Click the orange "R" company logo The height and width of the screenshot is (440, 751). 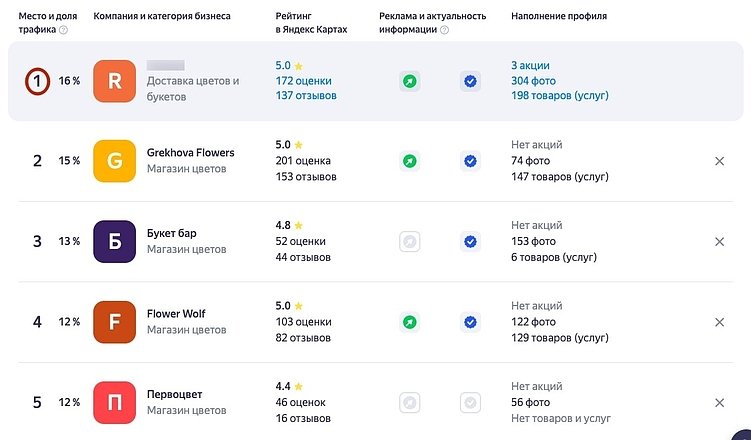pos(114,81)
